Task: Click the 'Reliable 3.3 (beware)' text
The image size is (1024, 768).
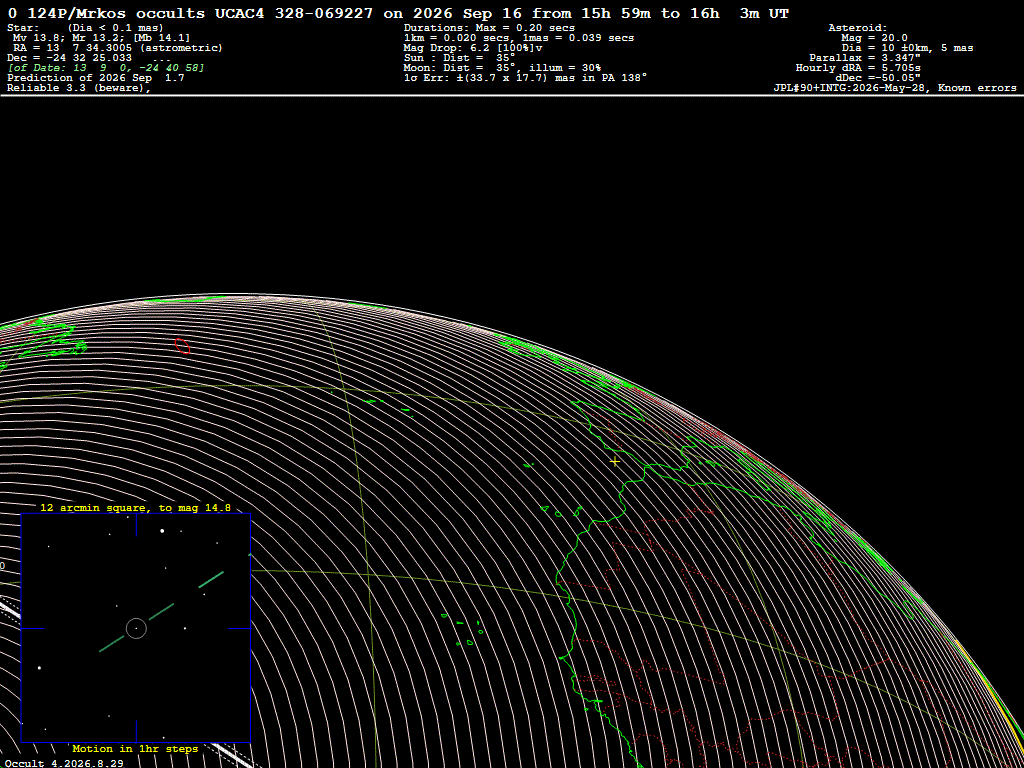Action: pyautogui.click(x=80, y=88)
